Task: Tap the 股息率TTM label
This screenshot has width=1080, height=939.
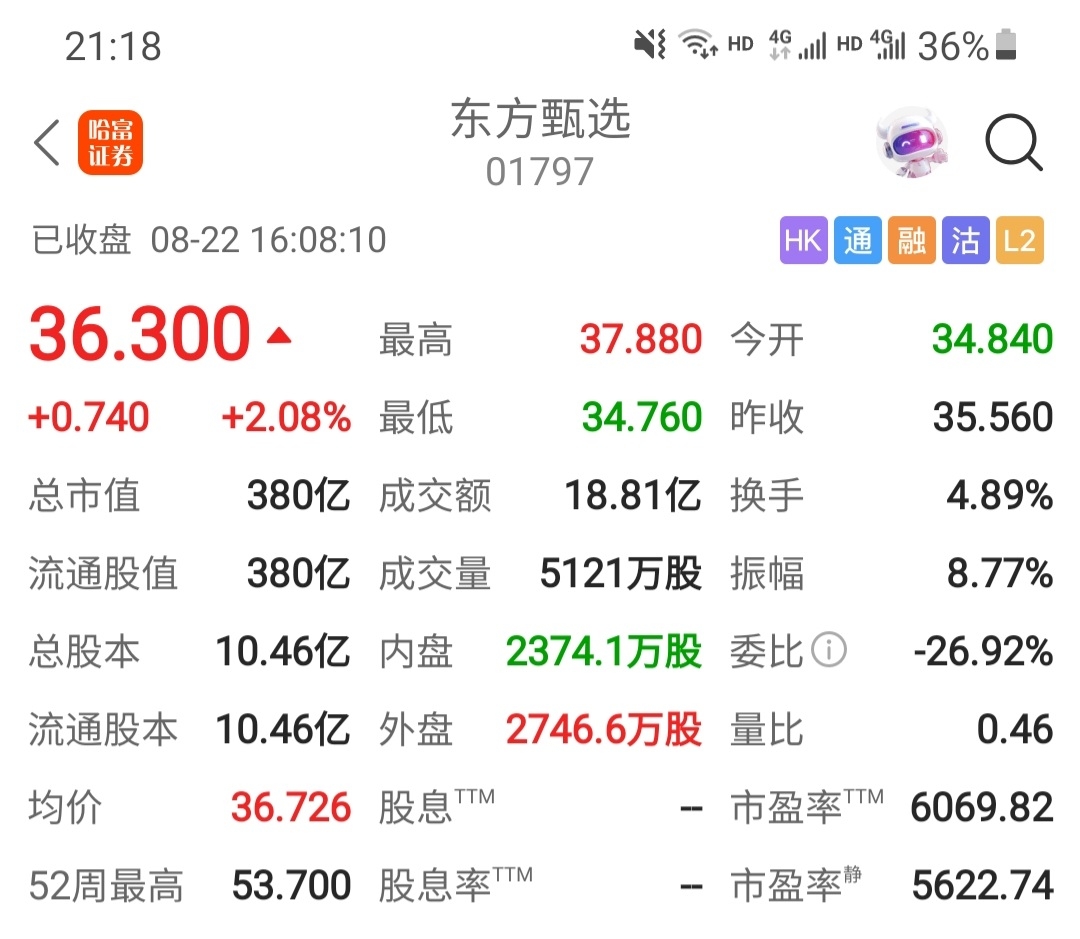Action: tap(455, 885)
